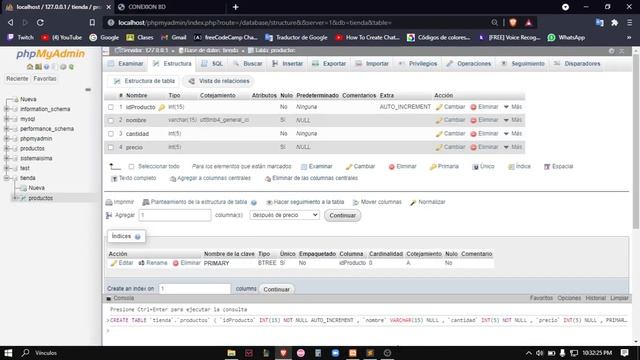Check the idProducto row checkbox

click(x=111, y=107)
